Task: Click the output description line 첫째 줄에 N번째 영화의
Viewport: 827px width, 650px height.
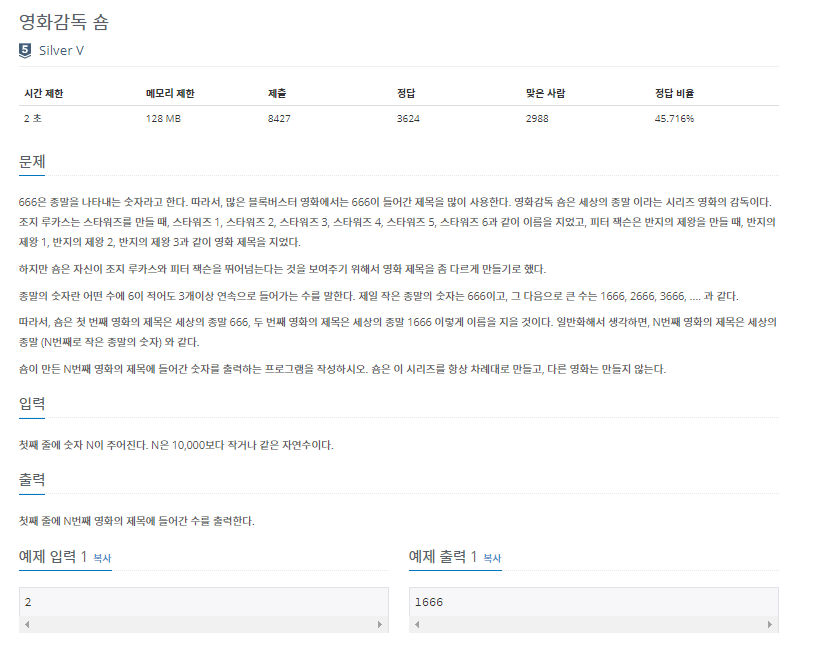Action: 137,521
